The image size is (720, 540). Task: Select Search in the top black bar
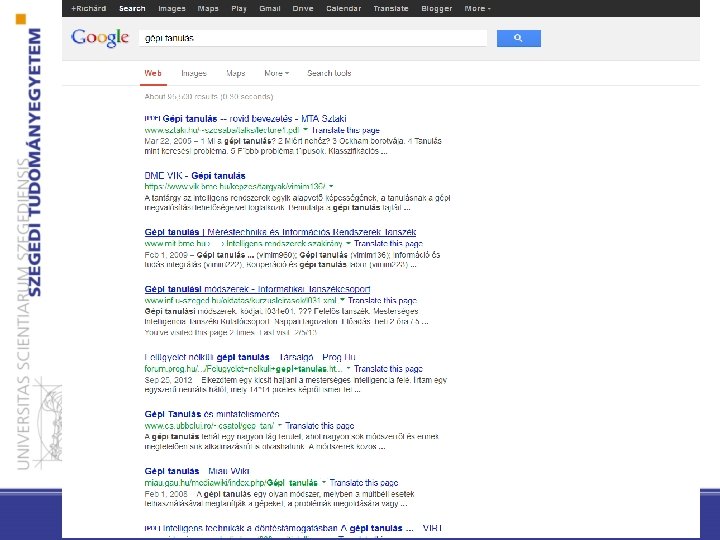(132, 8)
